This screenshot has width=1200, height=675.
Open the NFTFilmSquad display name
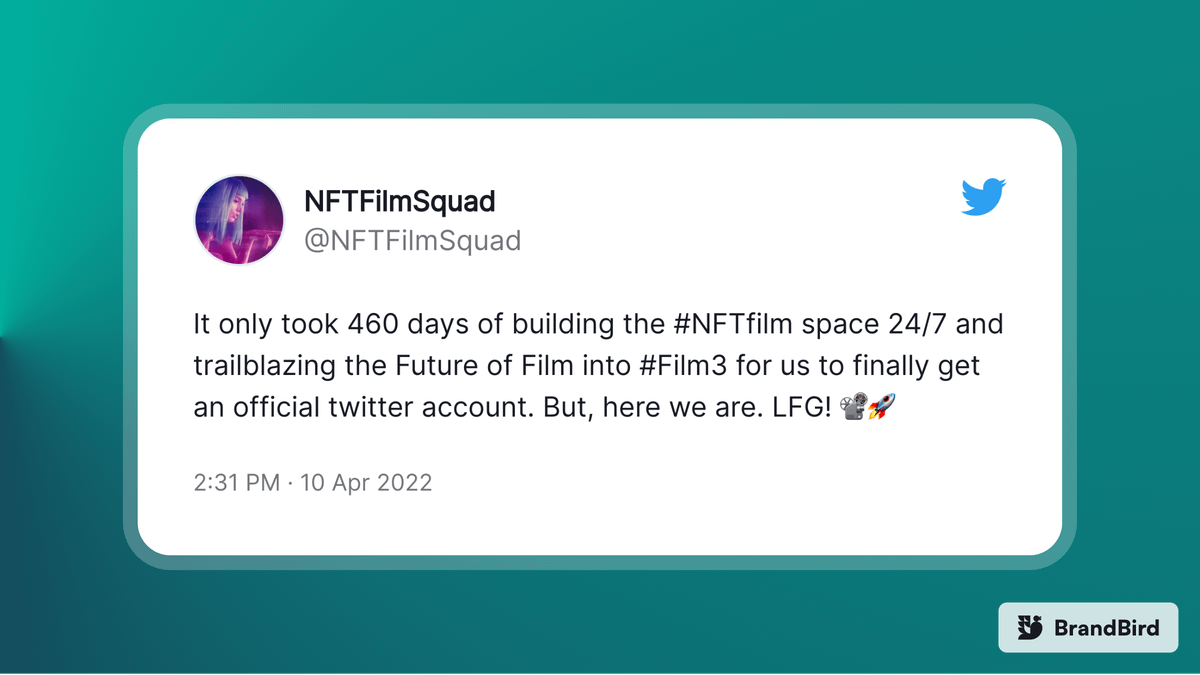399,202
